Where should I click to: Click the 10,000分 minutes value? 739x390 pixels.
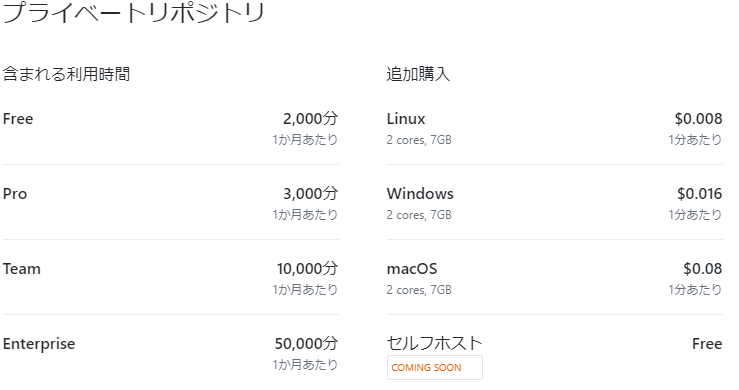(307, 269)
